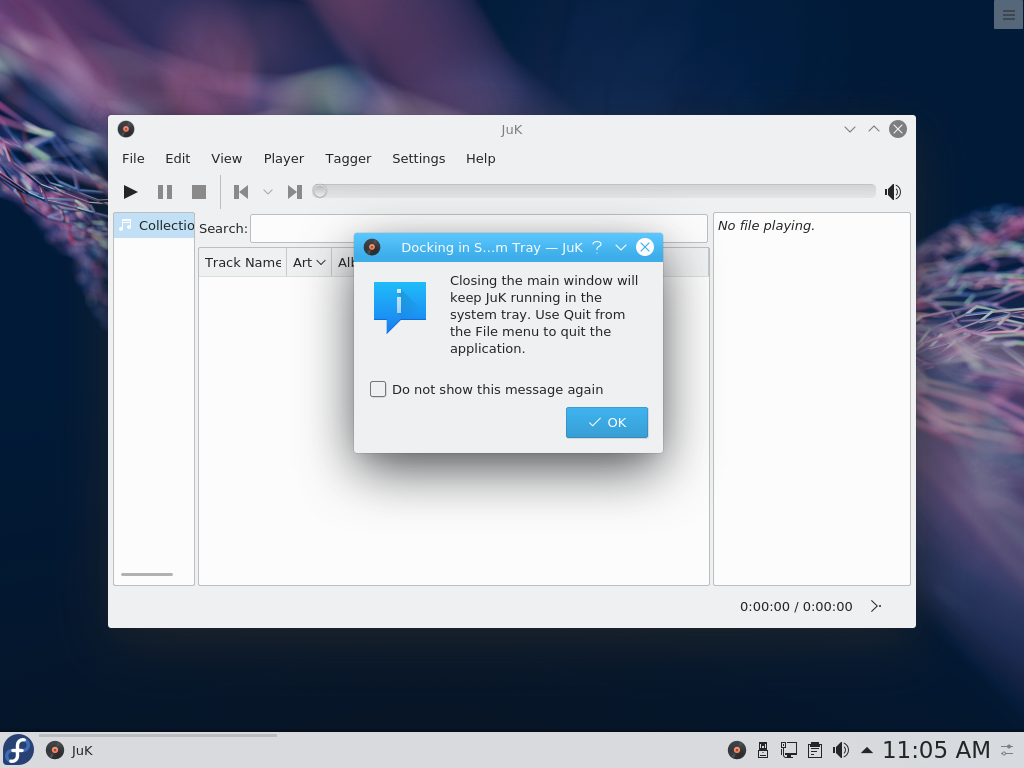Open the system tray volume icon
The height and width of the screenshot is (768, 1024).
840,750
